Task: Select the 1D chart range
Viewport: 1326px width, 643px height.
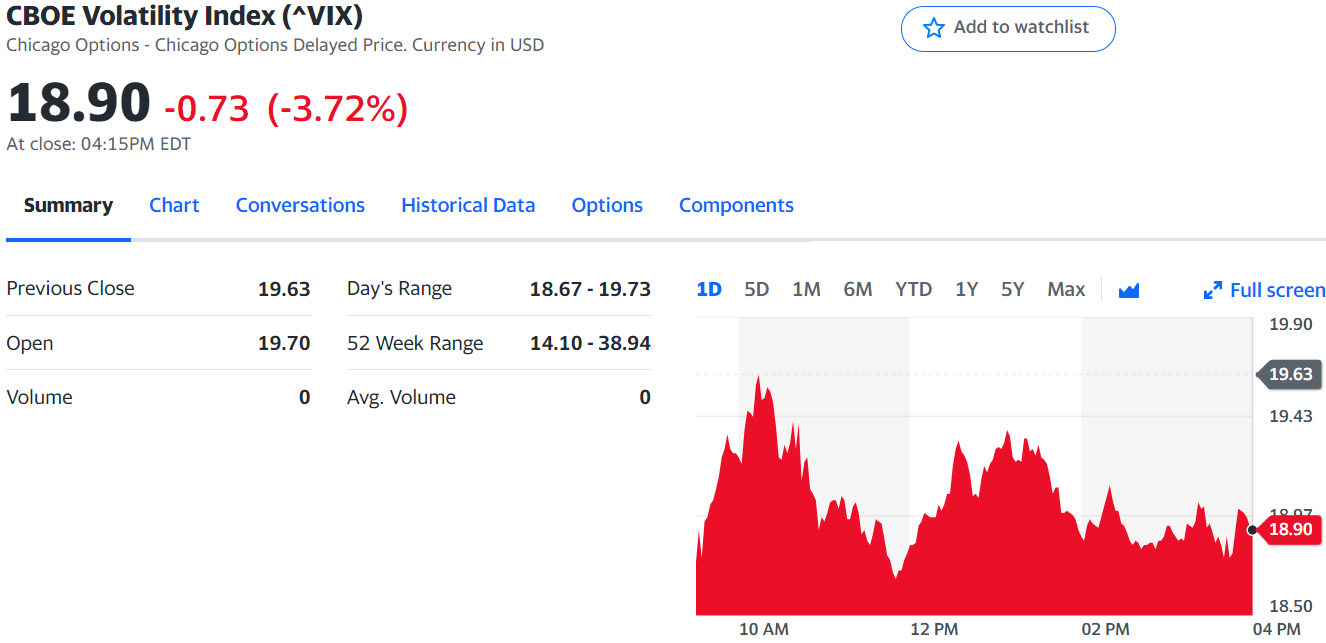Action: [709, 289]
